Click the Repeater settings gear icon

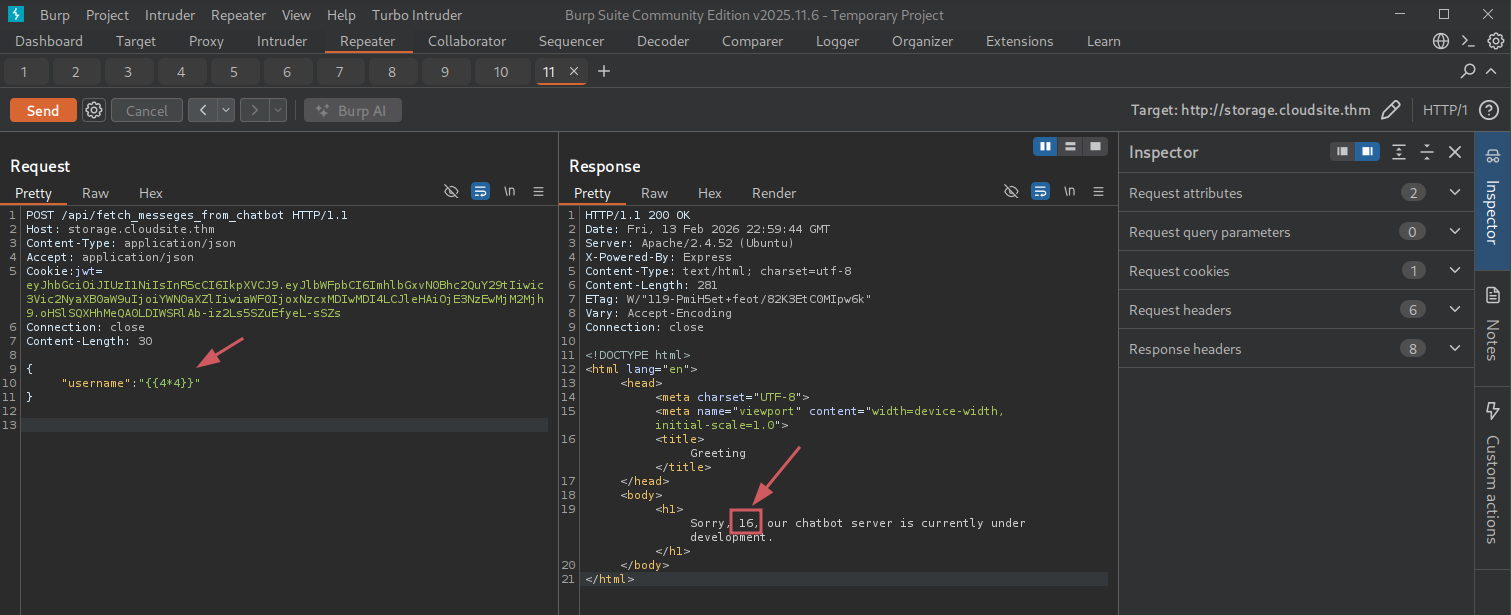coord(94,111)
